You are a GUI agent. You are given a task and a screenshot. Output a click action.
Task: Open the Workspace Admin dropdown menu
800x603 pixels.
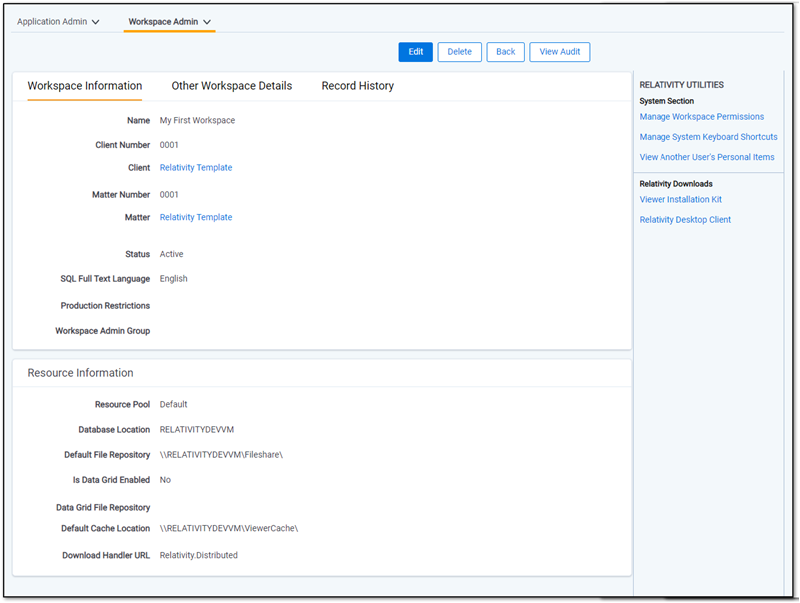pyautogui.click(x=169, y=22)
